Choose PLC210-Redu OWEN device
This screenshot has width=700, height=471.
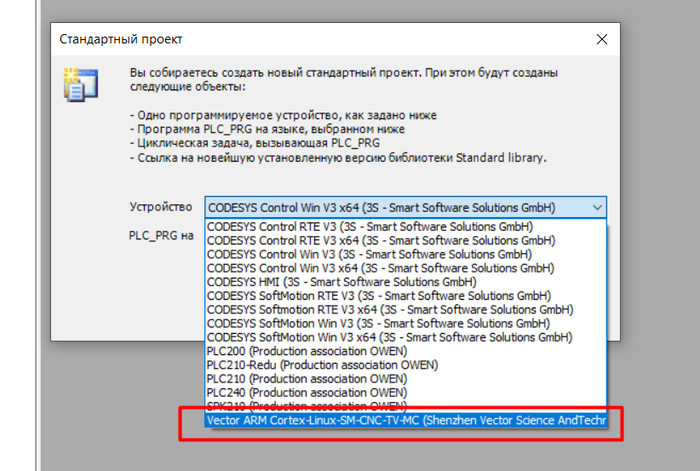click(405, 365)
